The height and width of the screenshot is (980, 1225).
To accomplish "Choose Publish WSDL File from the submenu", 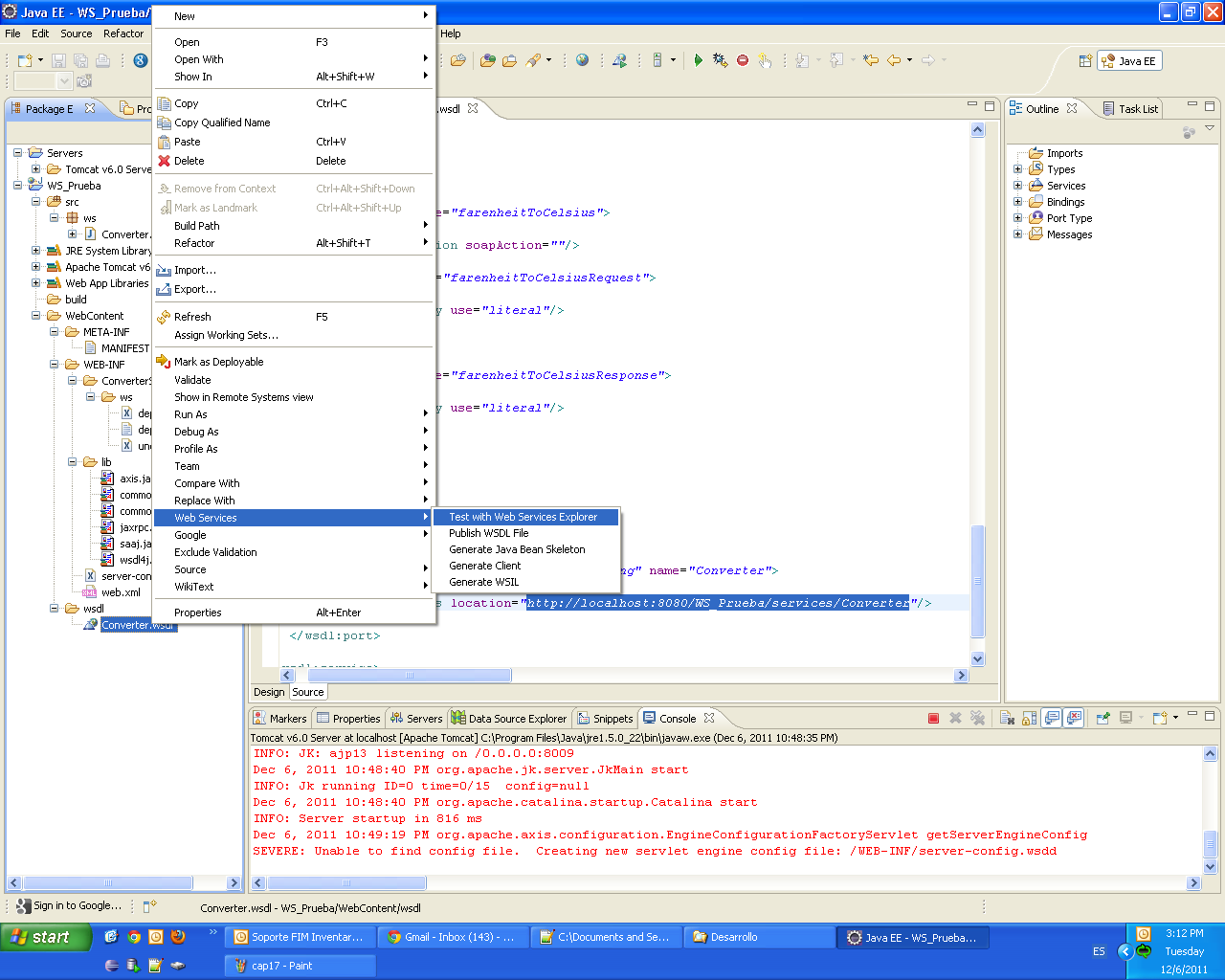I will (488, 533).
